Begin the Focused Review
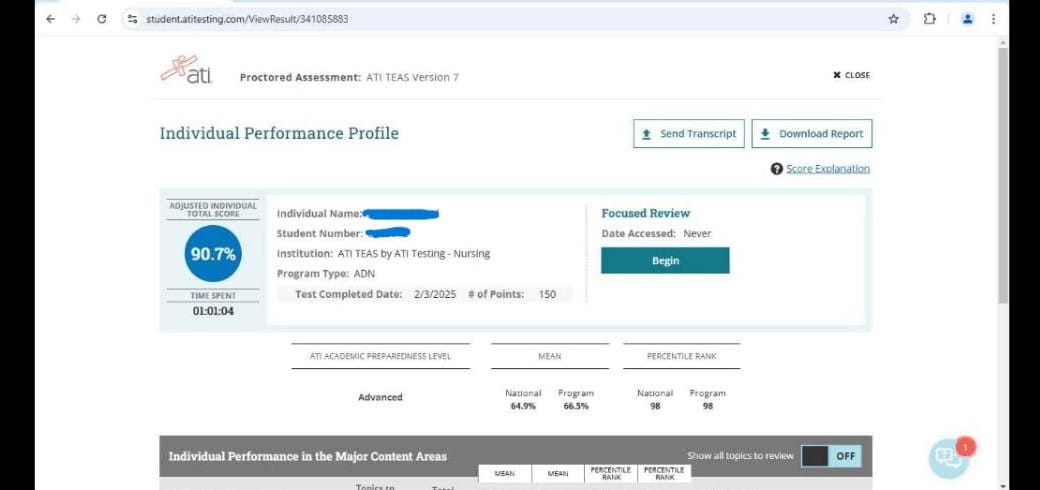 [665, 261]
